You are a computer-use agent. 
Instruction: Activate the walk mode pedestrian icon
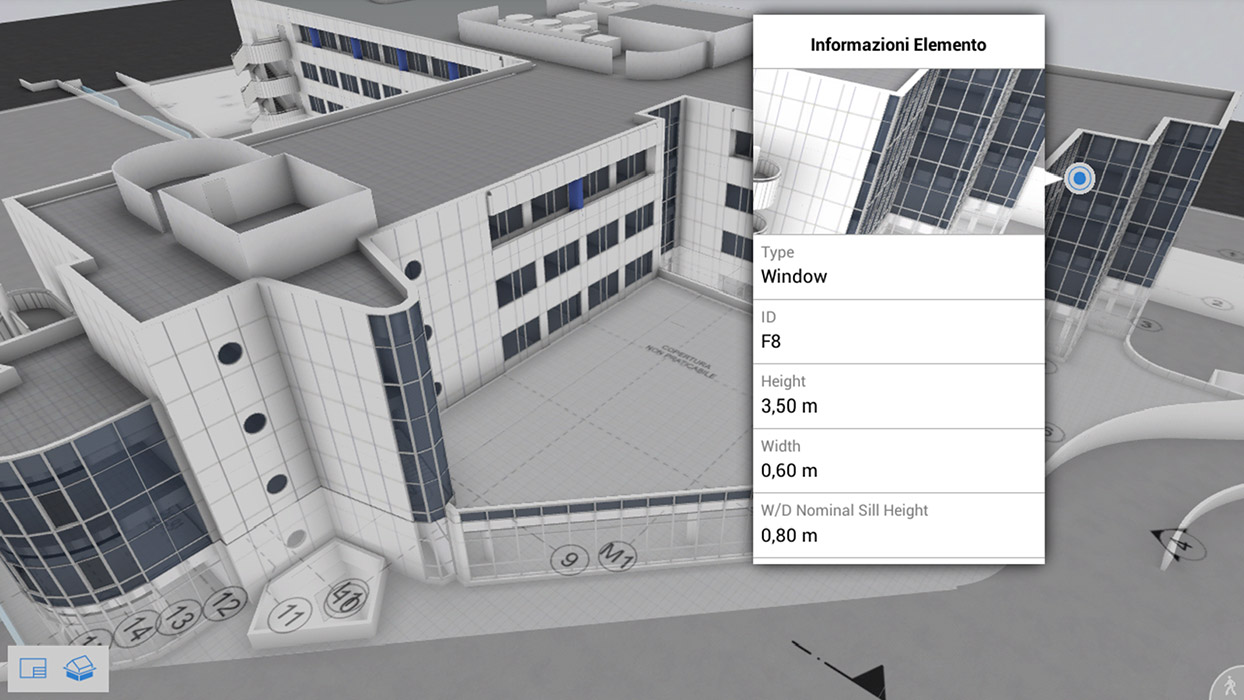[1228, 685]
